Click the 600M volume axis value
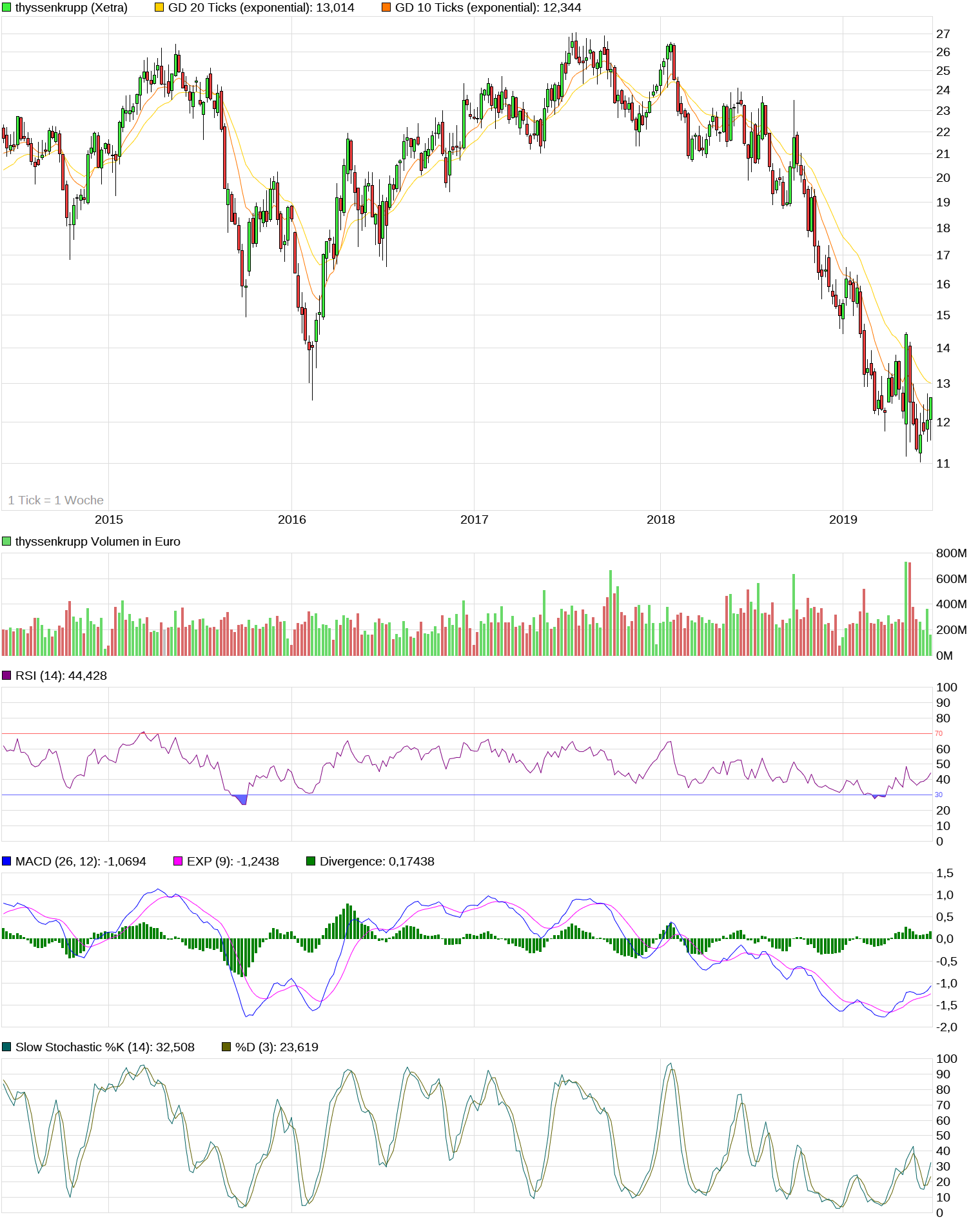980x1226 pixels. click(952, 579)
